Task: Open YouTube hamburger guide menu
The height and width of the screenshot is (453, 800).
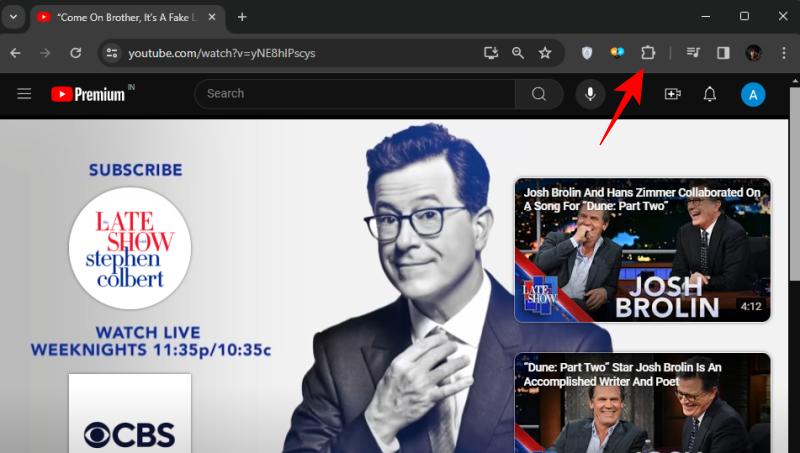Action: click(x=24, y=94)
